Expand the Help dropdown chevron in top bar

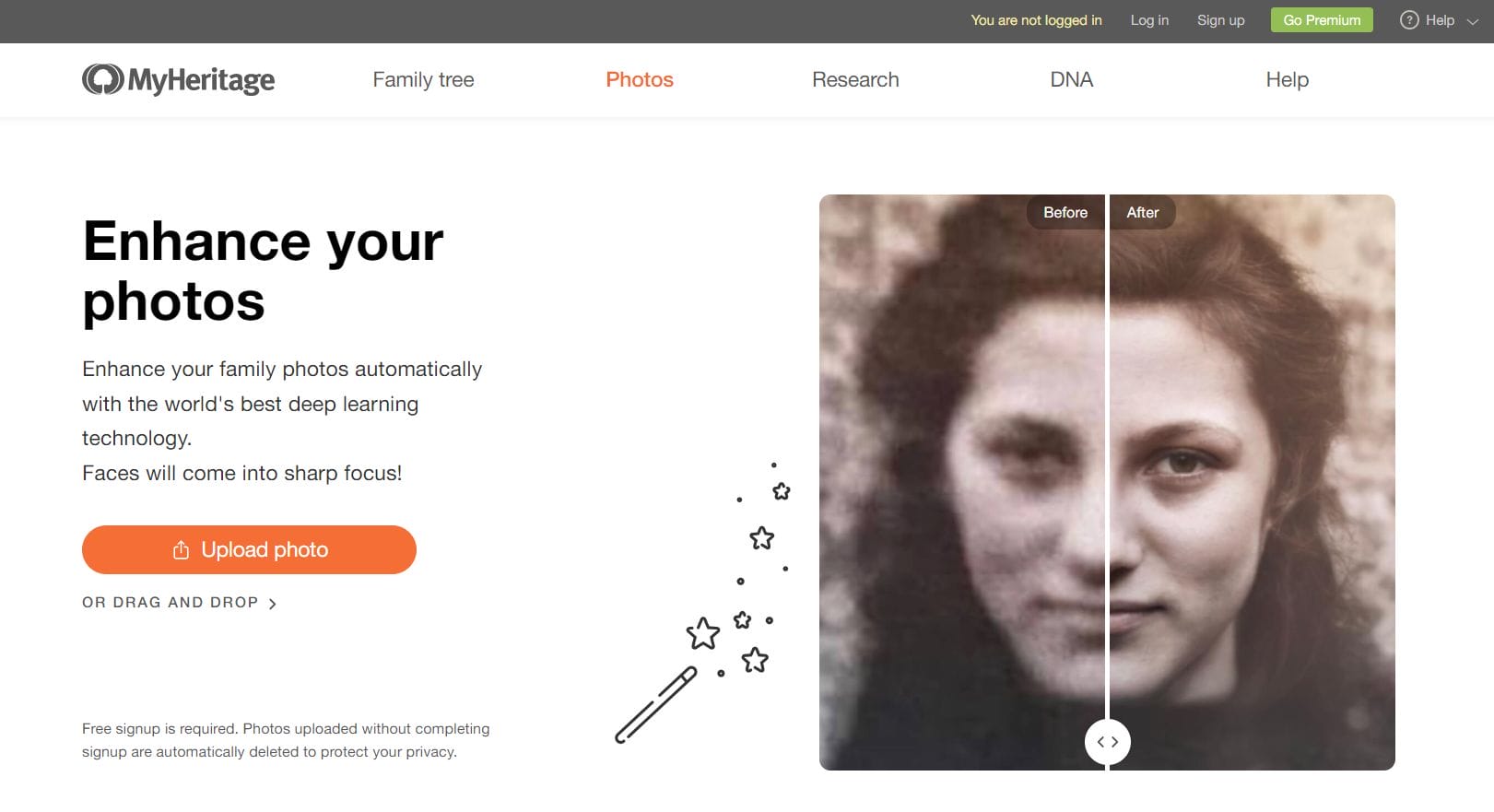pyautogui.click(x=1472, y=21)
